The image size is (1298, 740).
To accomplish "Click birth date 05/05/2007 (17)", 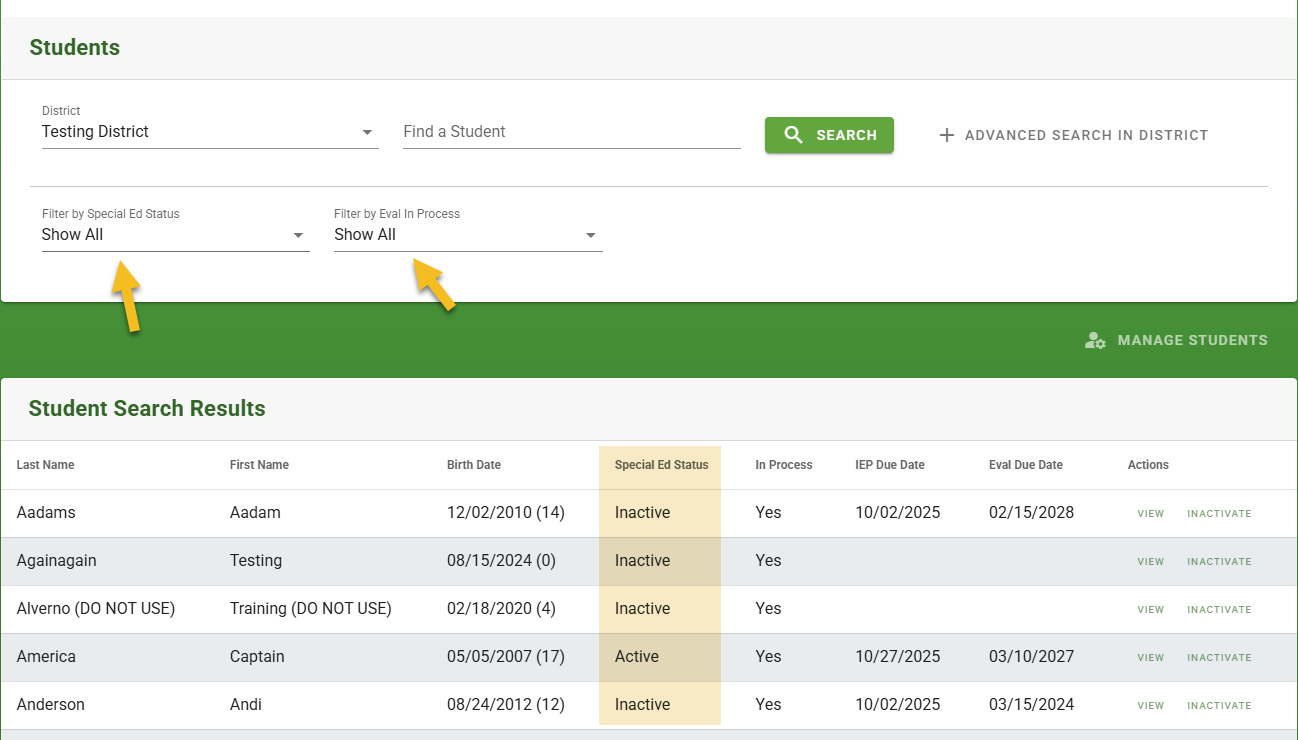I will click(x=506, y=657).
